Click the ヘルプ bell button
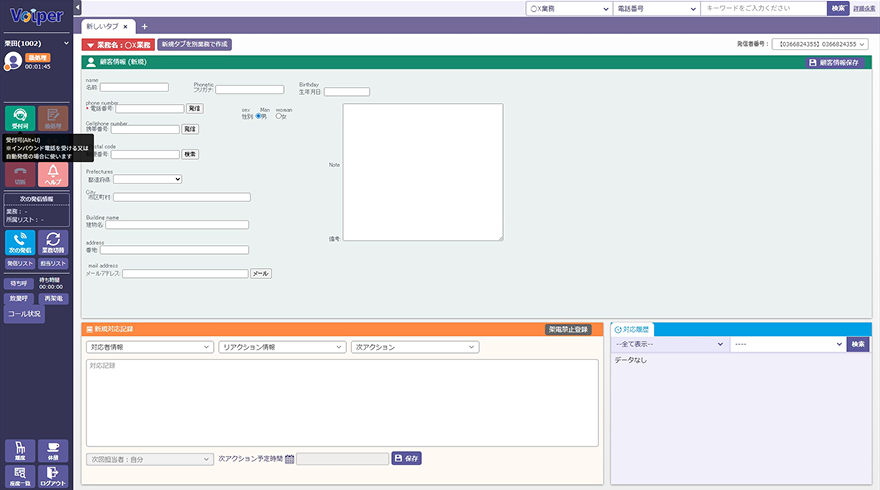The width and height of the screenshot is (880, 490). (x=53, y=175)
